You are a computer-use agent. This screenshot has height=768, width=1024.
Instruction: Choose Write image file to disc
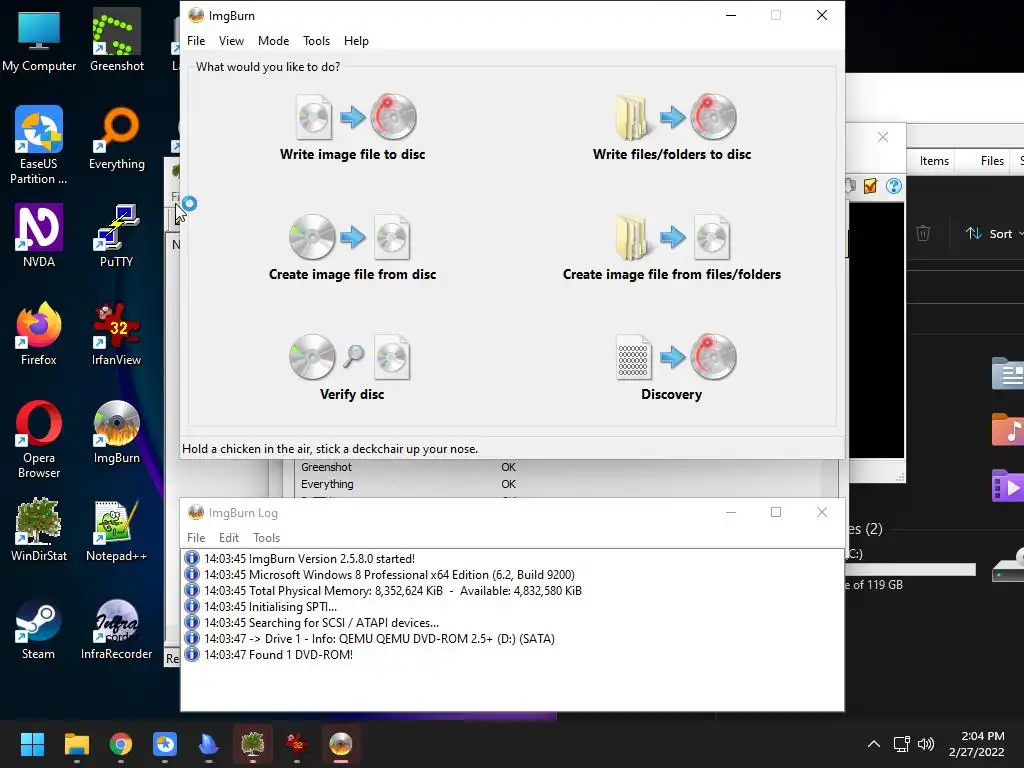coord(353,127)
